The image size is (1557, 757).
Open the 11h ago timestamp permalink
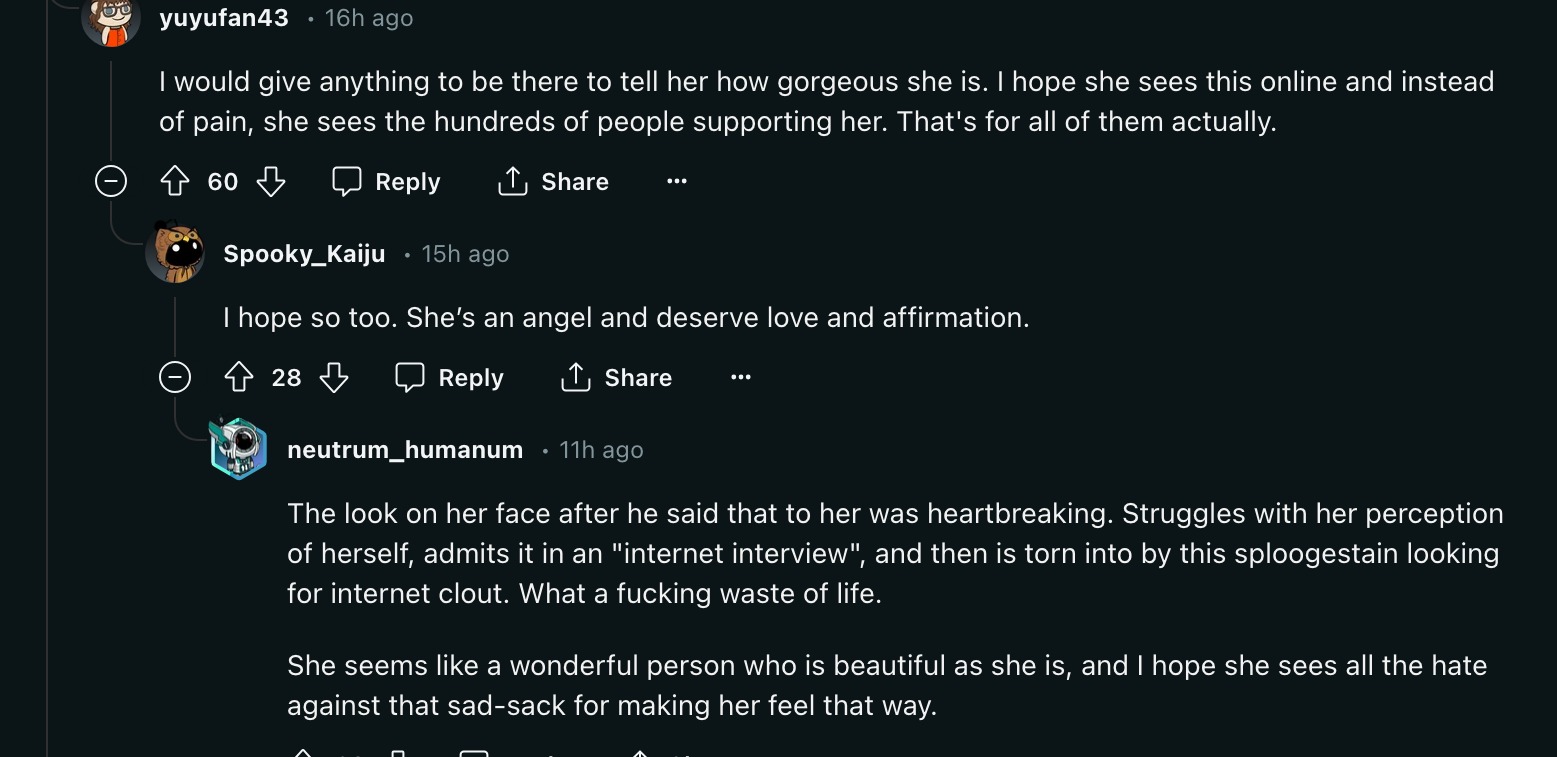tap(601, 450)
